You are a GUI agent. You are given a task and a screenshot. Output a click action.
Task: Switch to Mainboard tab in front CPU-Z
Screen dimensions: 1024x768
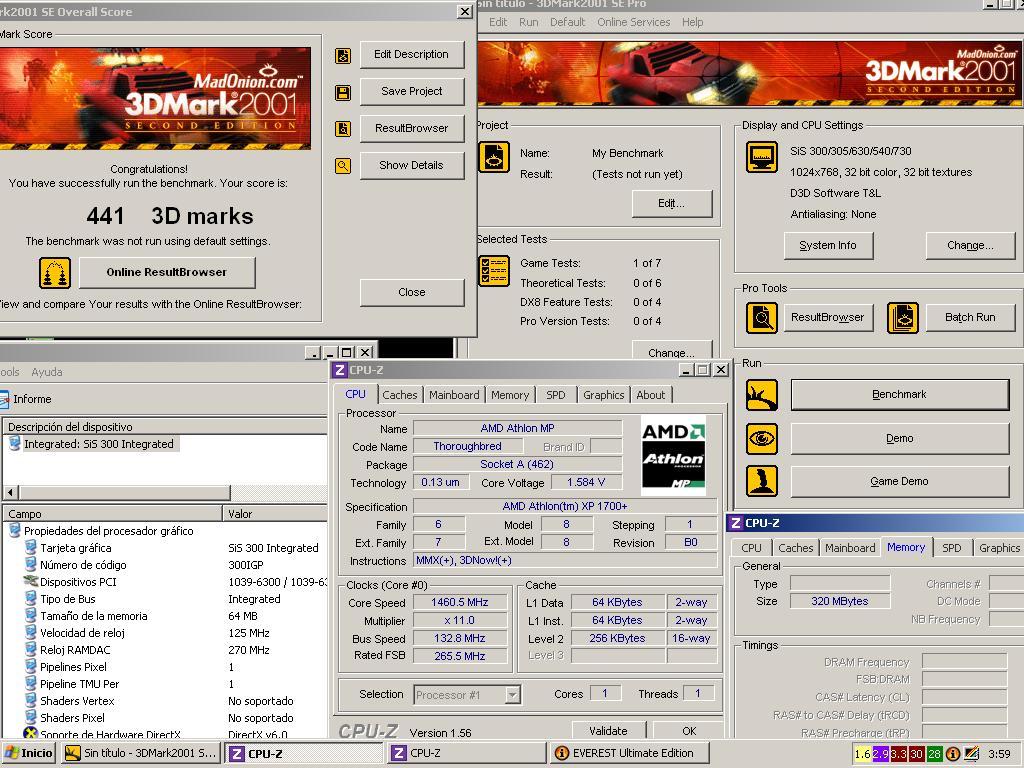tap(454, 395)
